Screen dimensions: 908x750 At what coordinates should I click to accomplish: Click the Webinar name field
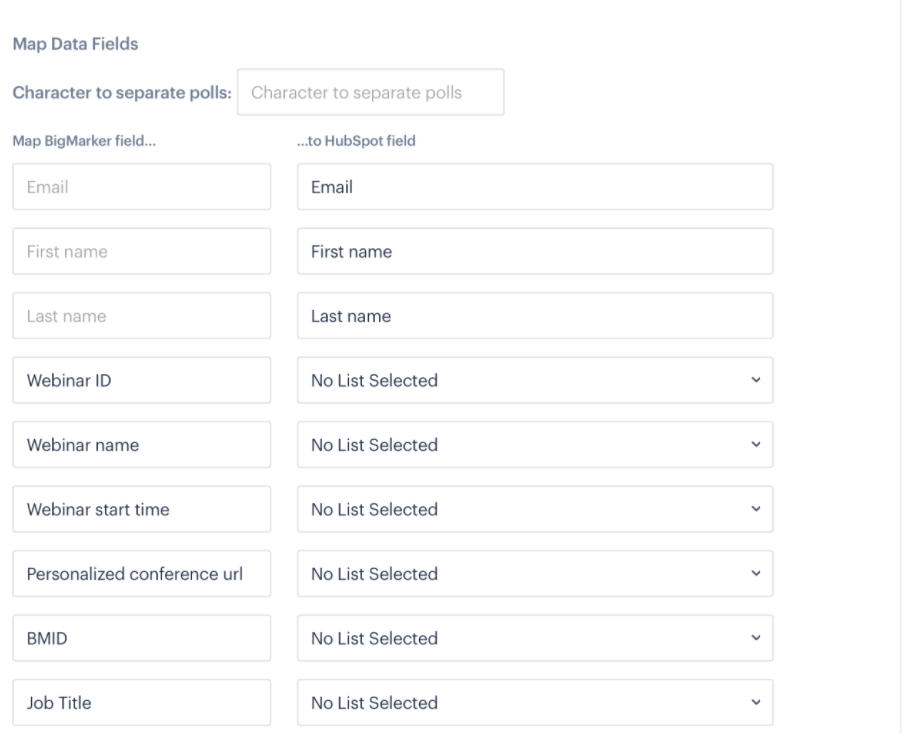coord(141,445)
